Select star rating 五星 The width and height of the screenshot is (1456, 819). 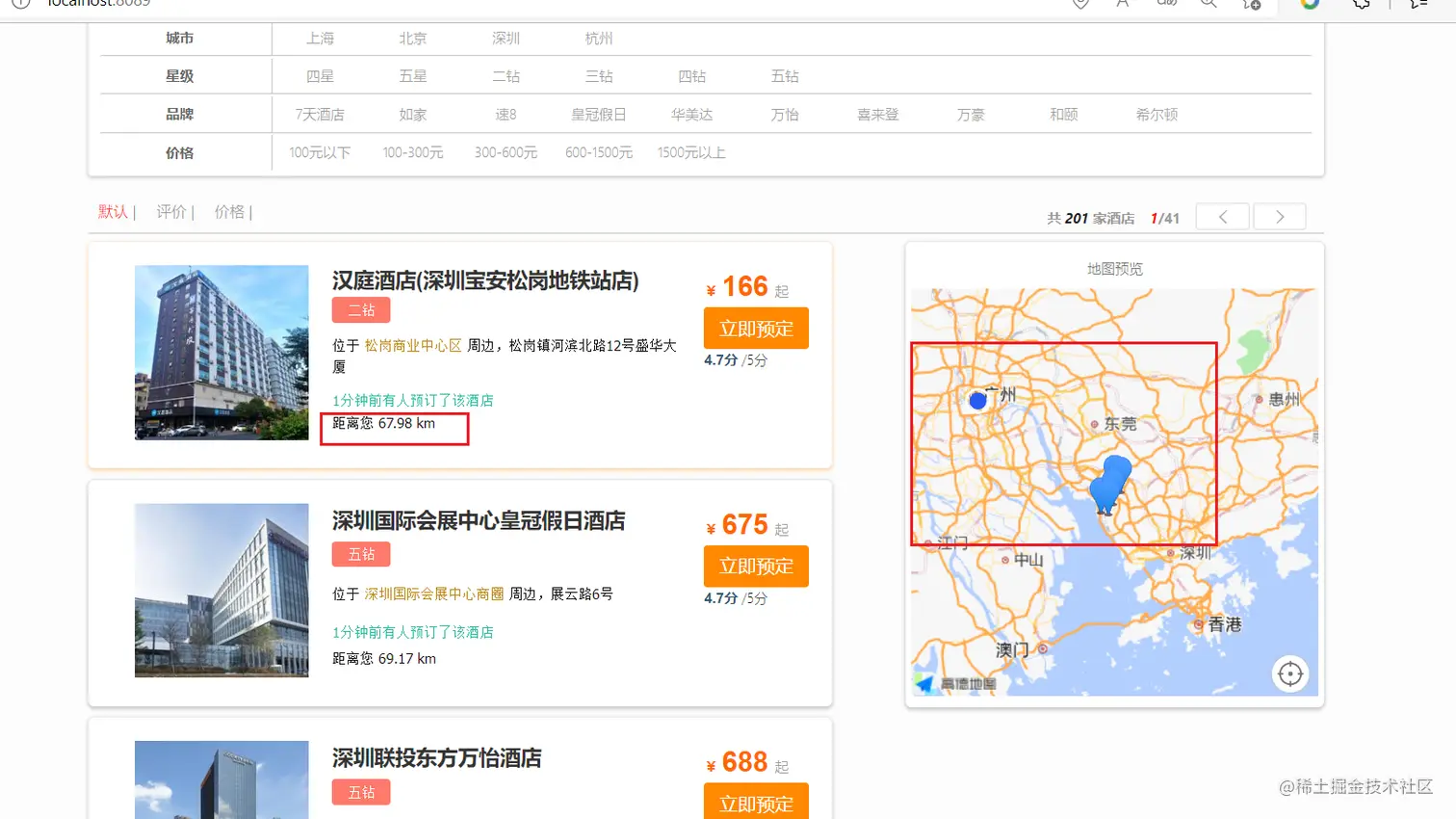click(x=412, y=76)
